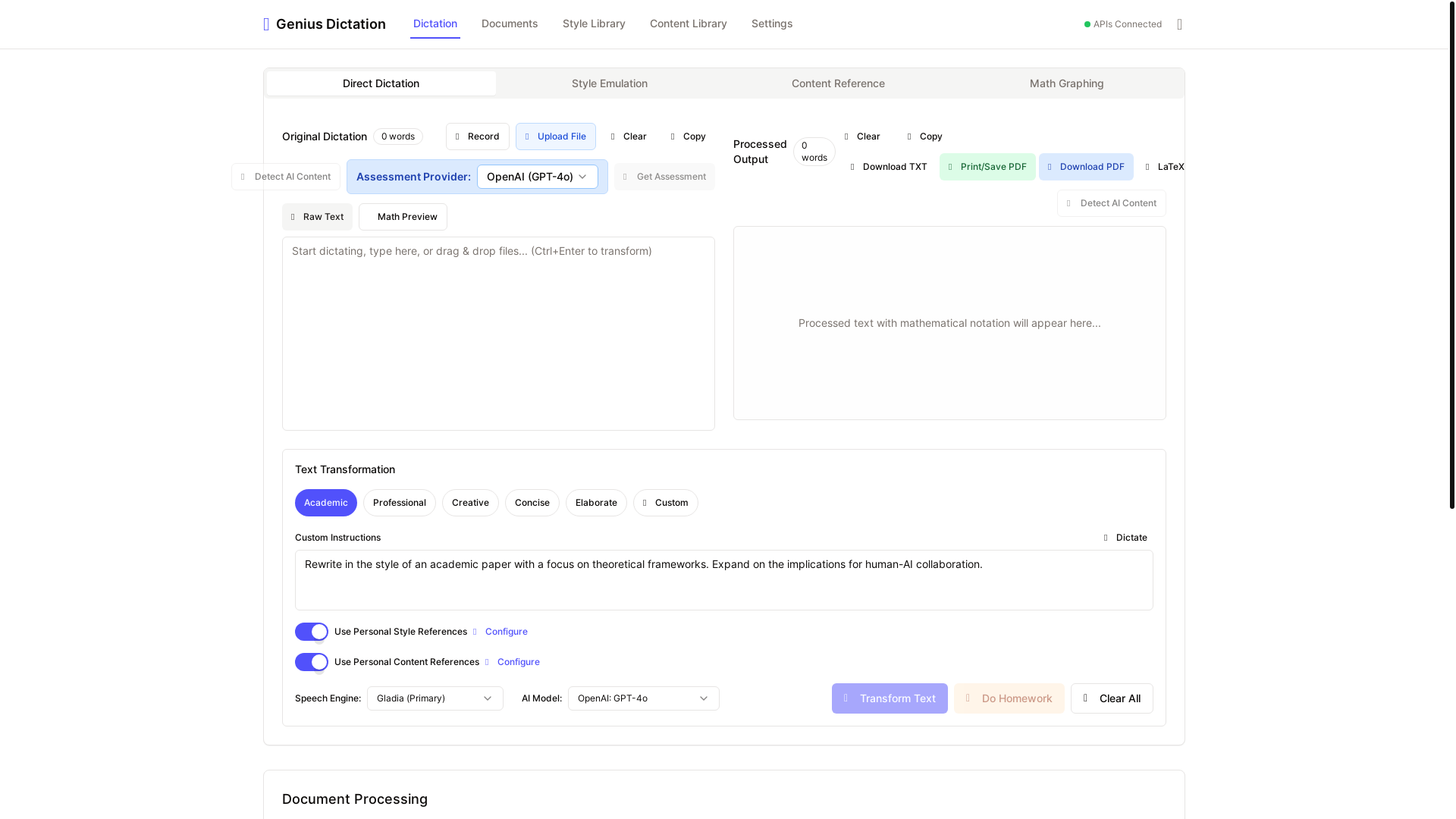Detect AI Content in original dictation
The image size is (1456, 819).
(286, 177)
